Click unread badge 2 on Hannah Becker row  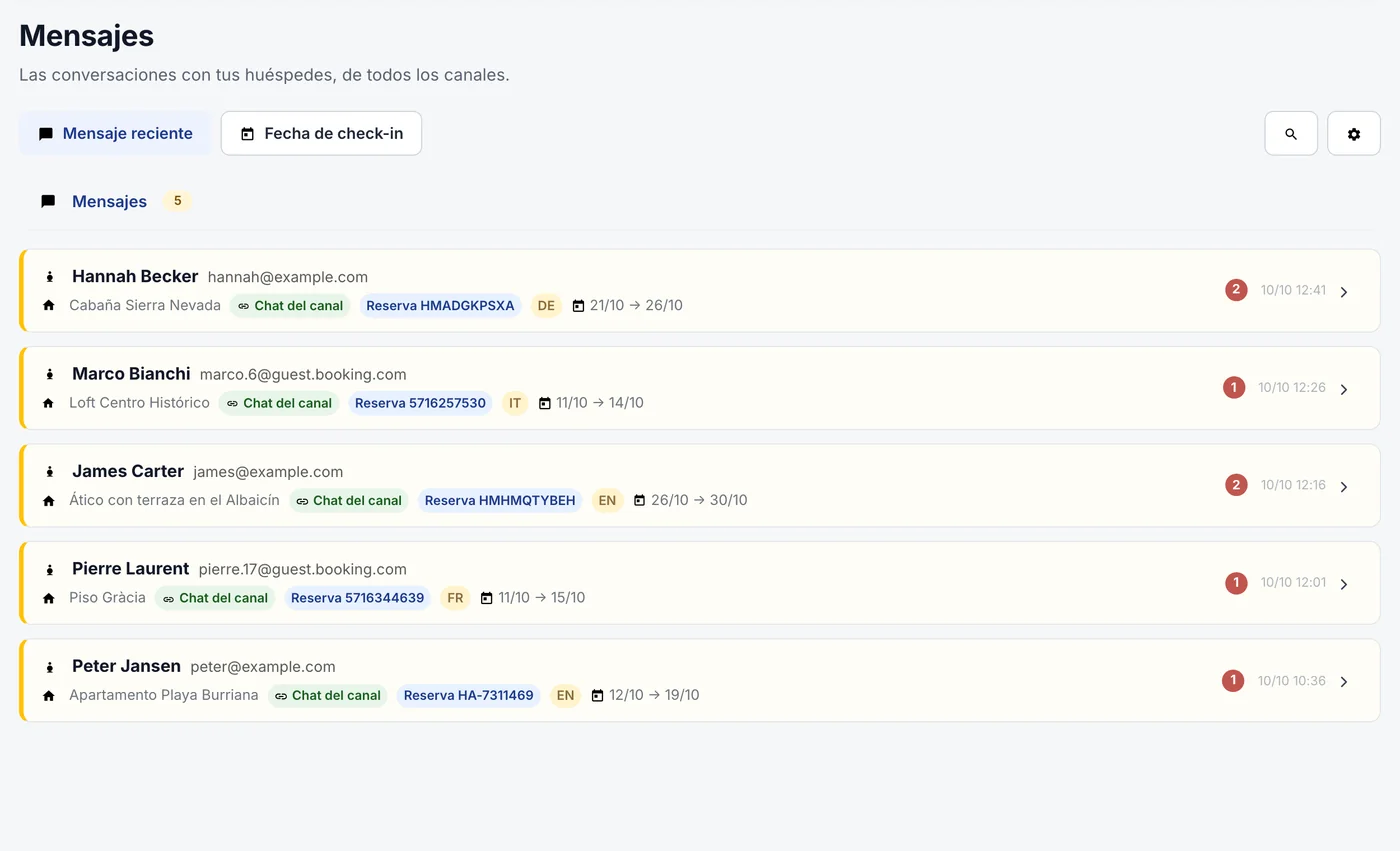click(1236, 290)
